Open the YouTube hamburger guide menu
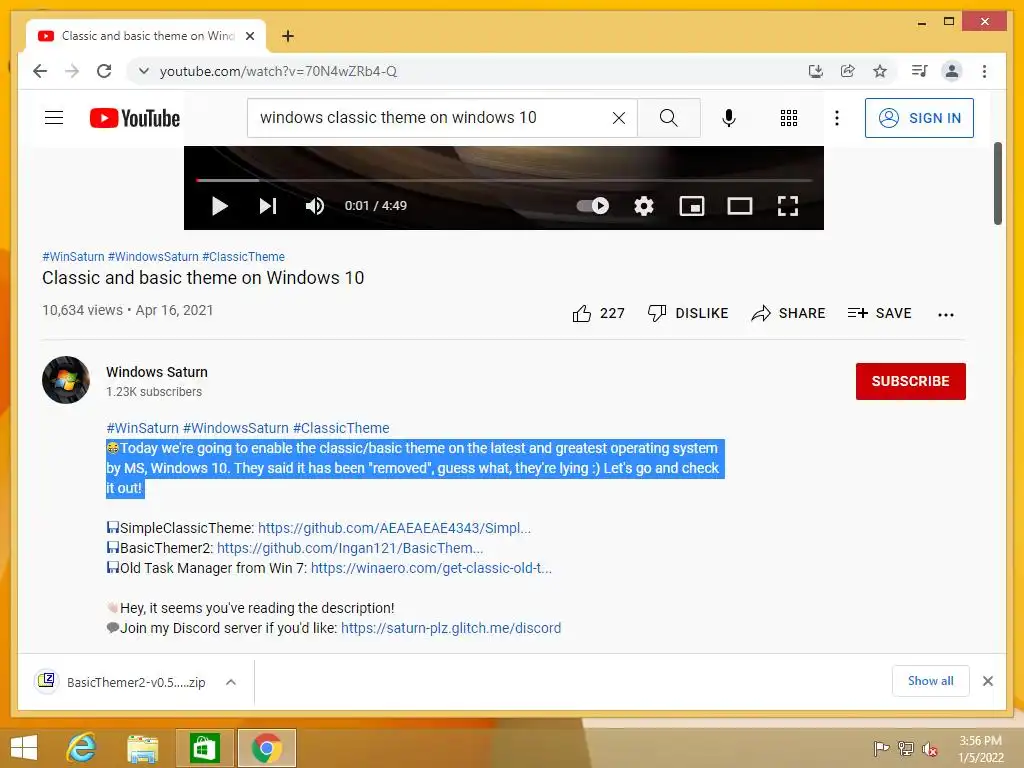This screenshot has height=768, width=1024. click(x=54, y=118)
